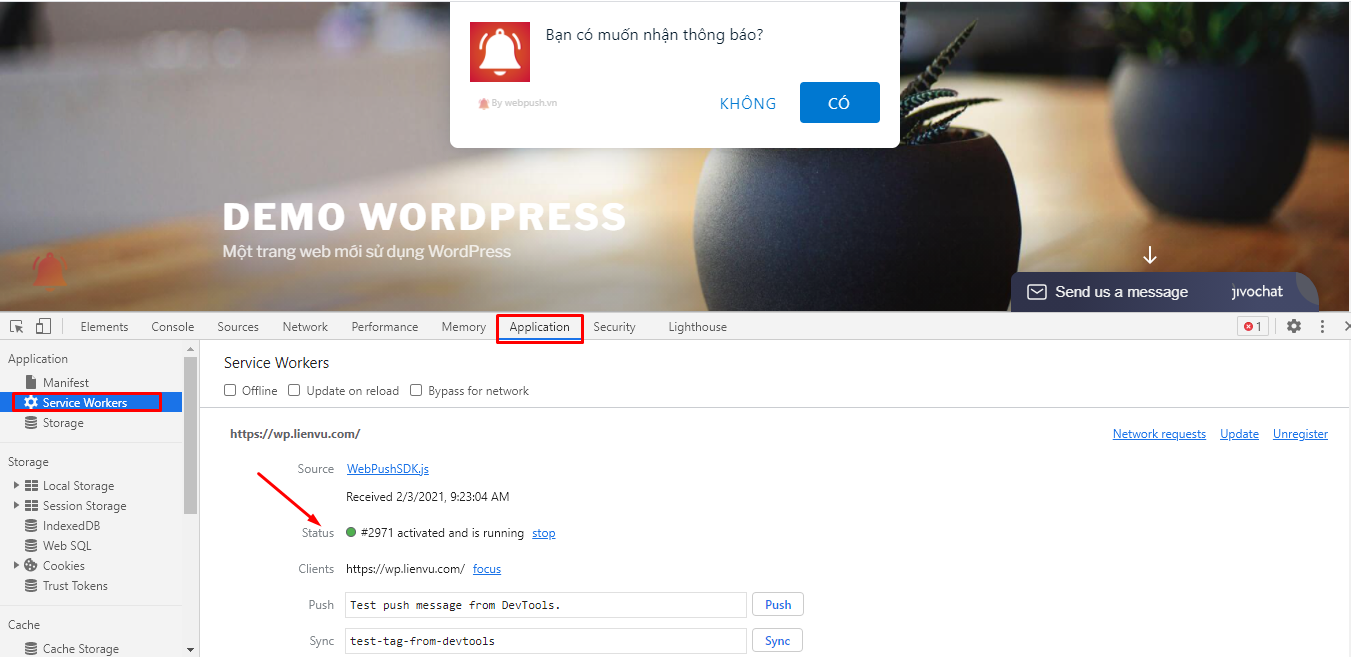Screen dimensions: 1351x657
Task: Click the Sync button
Action: (x=777, y=641)
